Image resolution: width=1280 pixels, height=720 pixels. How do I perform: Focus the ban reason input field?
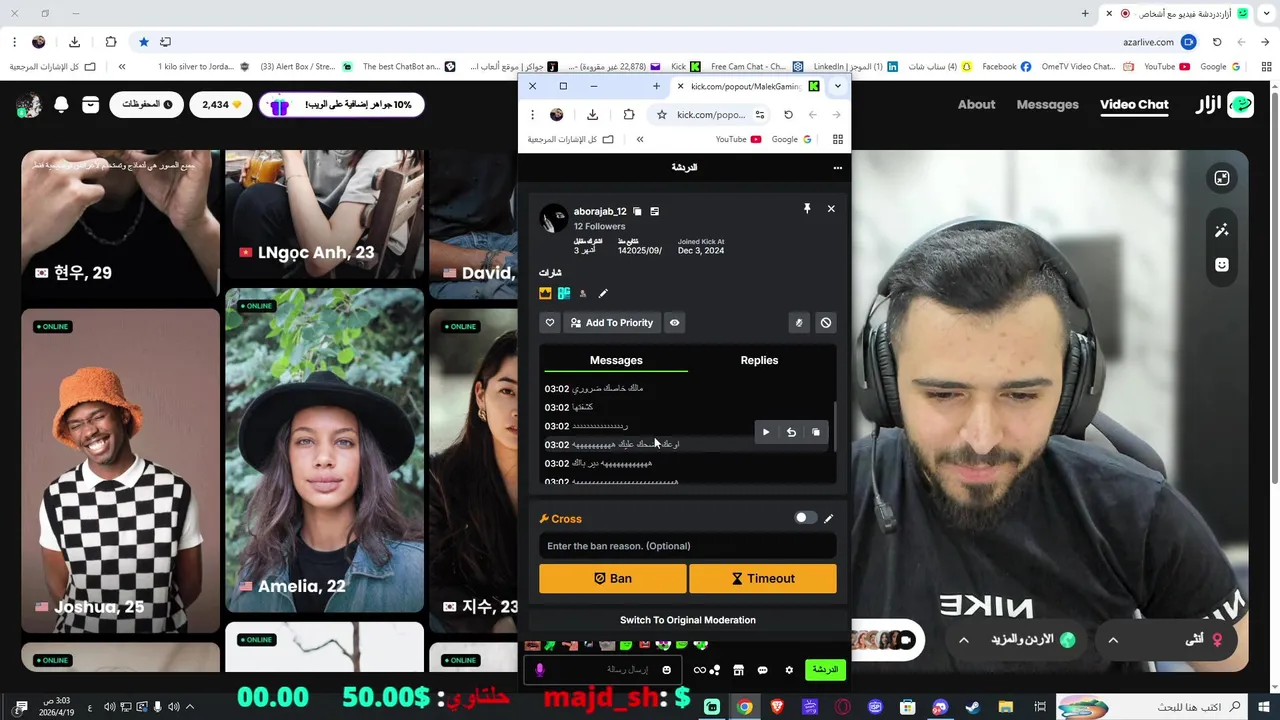(x=688, y=546)
